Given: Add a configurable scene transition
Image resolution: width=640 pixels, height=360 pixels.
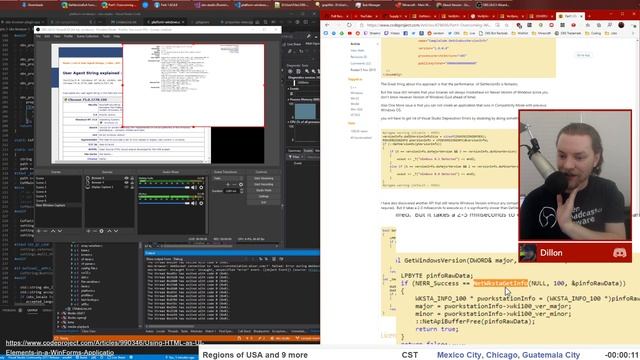Looking at the screenshot, I should (x=228, y=184).
